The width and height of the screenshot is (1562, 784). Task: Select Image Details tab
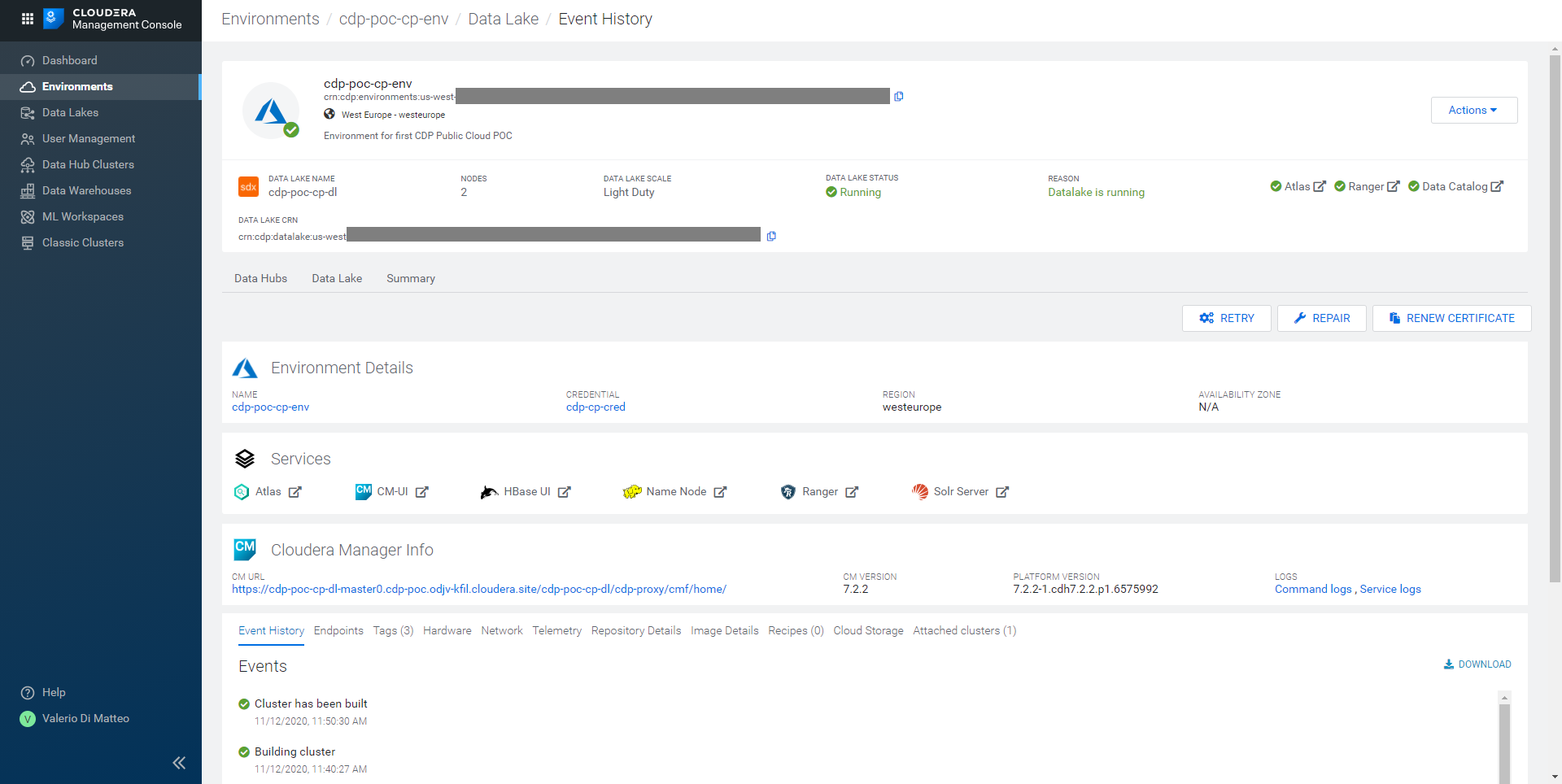(x=724, y=630)
